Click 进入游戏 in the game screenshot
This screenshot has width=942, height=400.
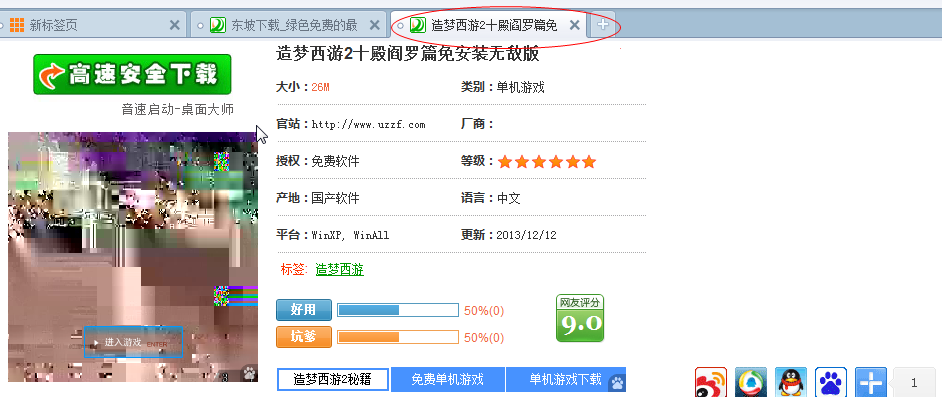[133, 342]
